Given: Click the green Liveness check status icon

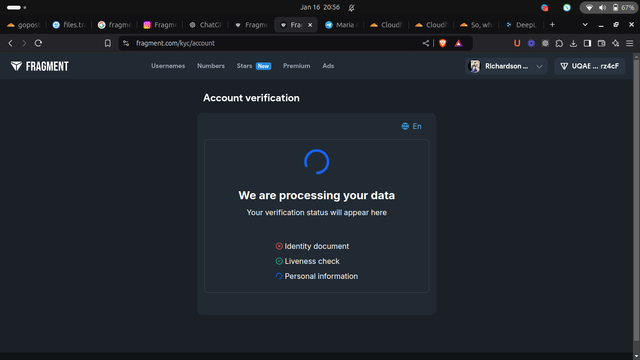Looking at the screenshot, I should 279,261.
